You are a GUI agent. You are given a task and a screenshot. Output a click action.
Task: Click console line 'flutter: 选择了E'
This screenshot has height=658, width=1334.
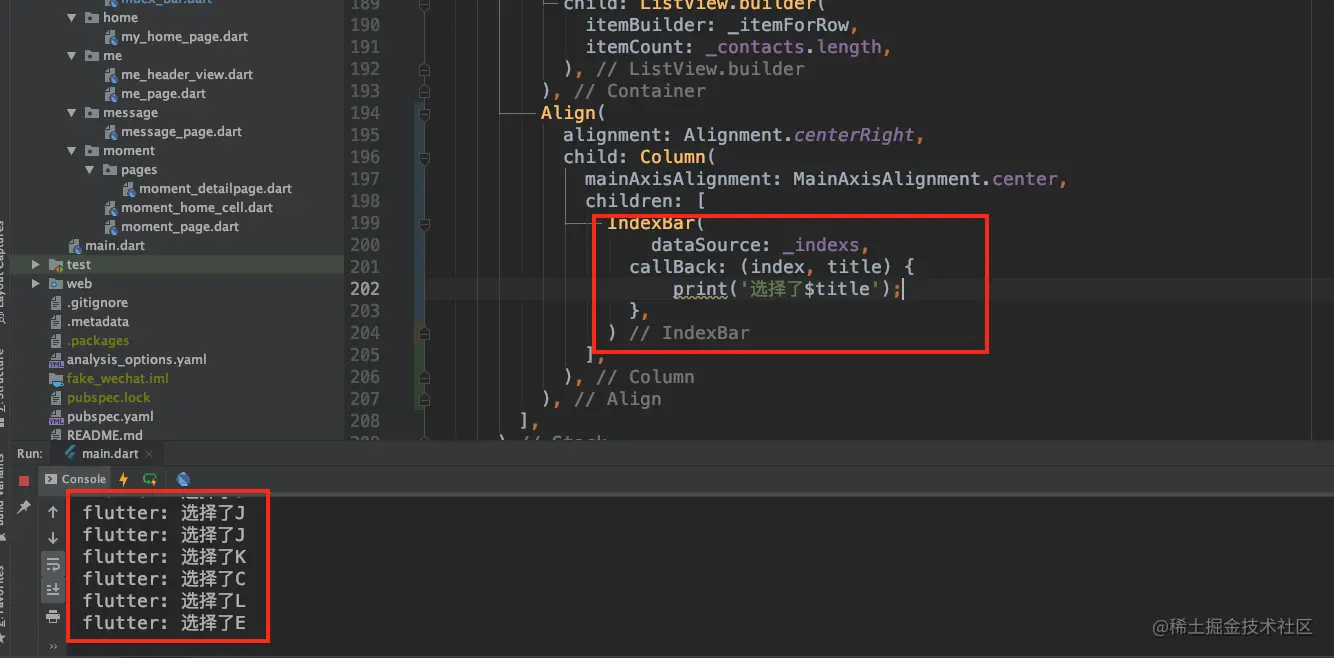164,623
